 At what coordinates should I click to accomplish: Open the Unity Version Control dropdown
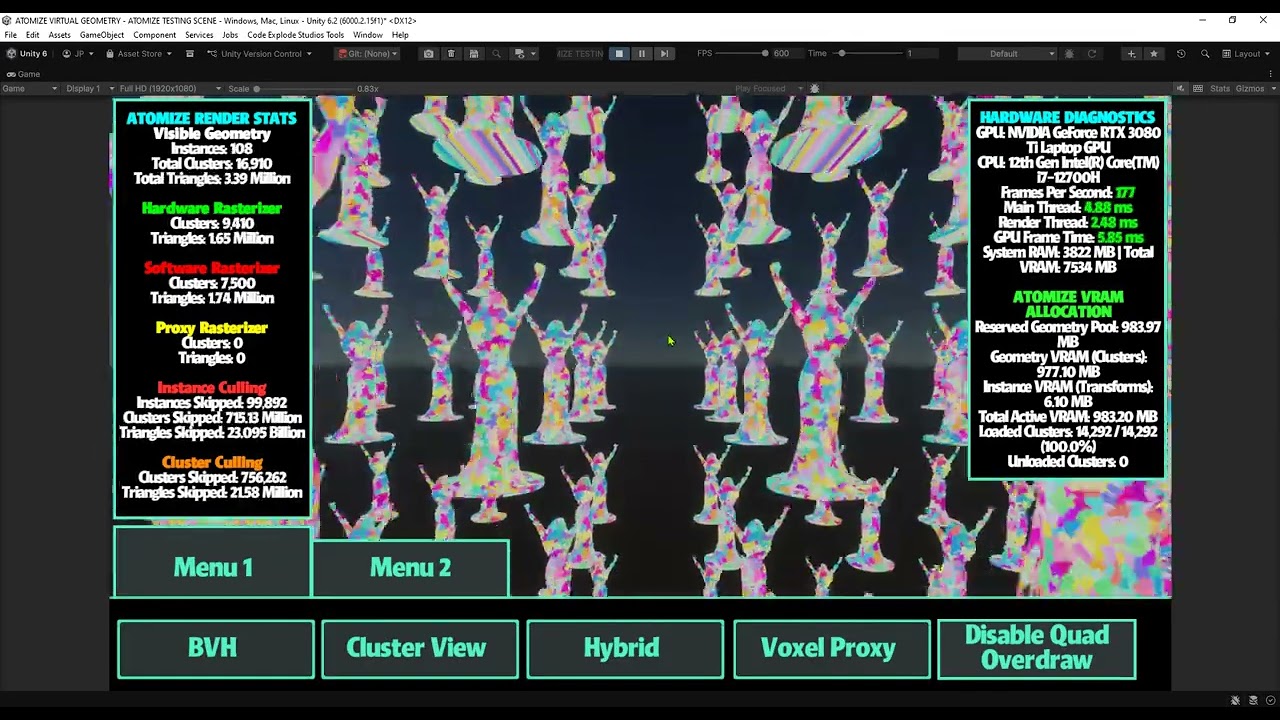click(259, 54)
